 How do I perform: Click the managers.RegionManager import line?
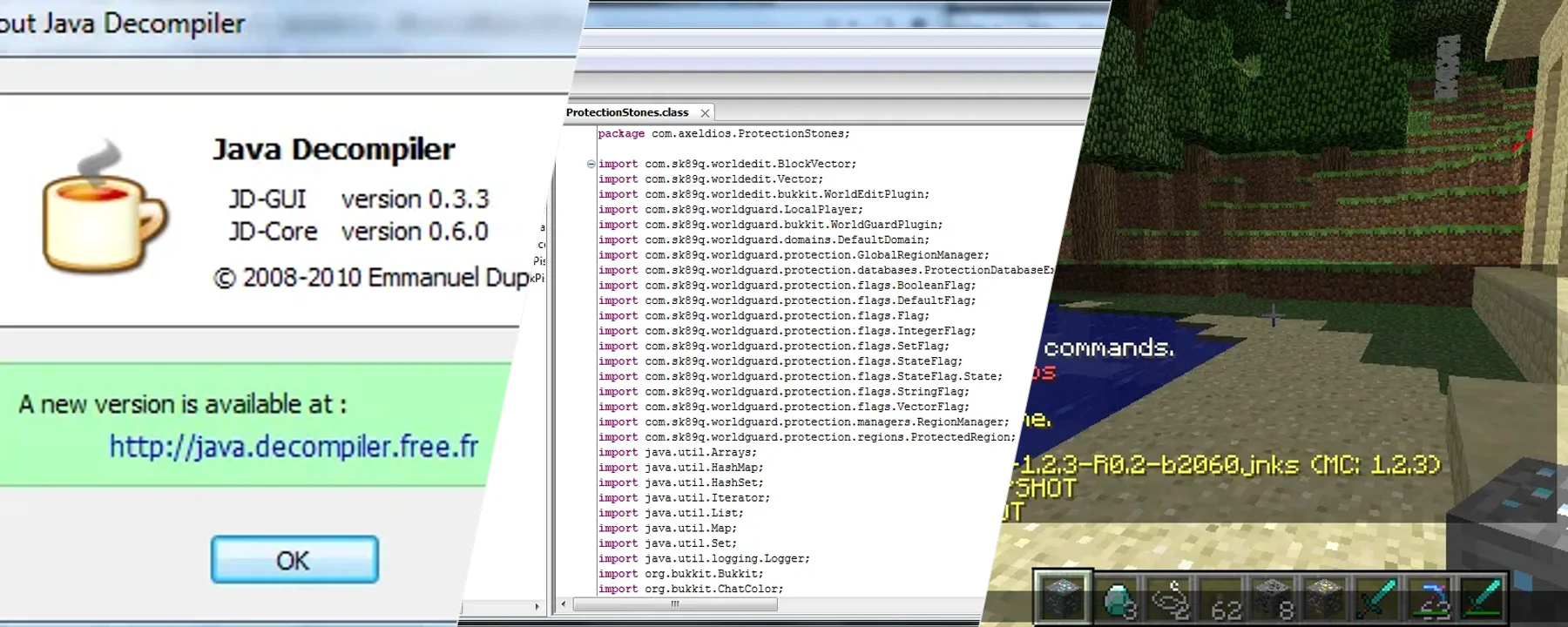pyautogui.click(x=804, y=422)
